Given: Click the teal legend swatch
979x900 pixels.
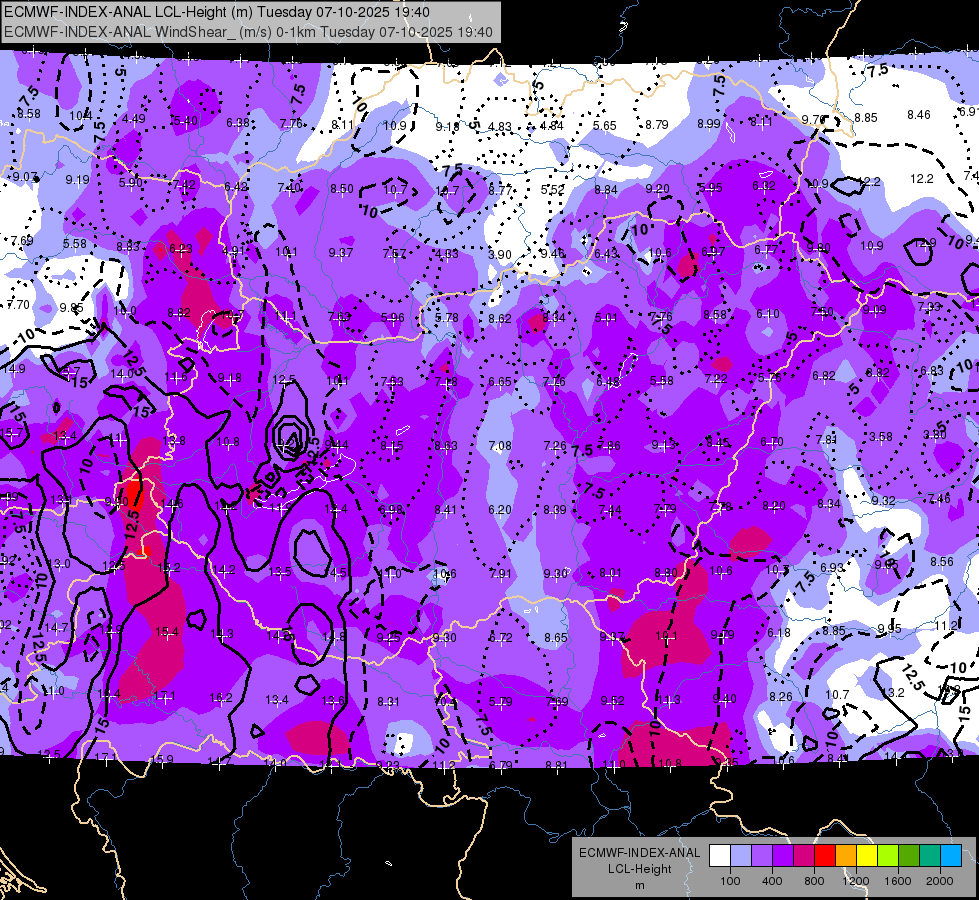Looking at the screenshot, I should point(929,856).
